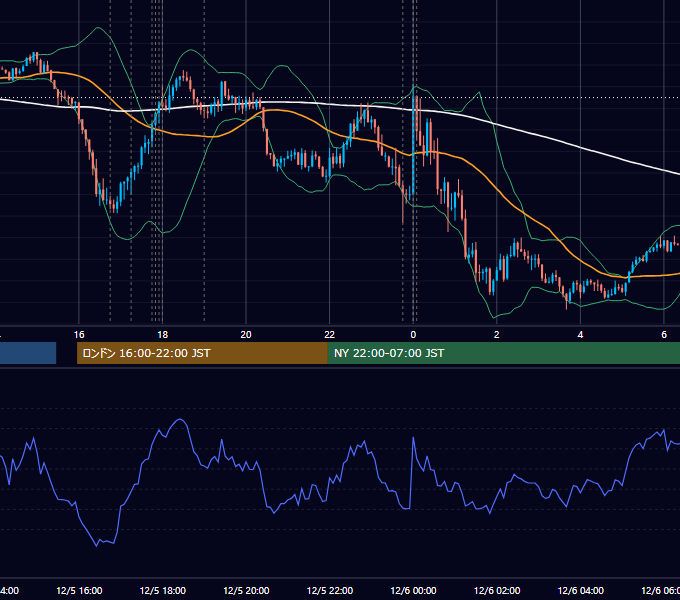The width and height of the screenshot is (680, 600).
Task: Click the 12/5 22:00 date label
Action: pyautogui.click(x=330, y=591)
